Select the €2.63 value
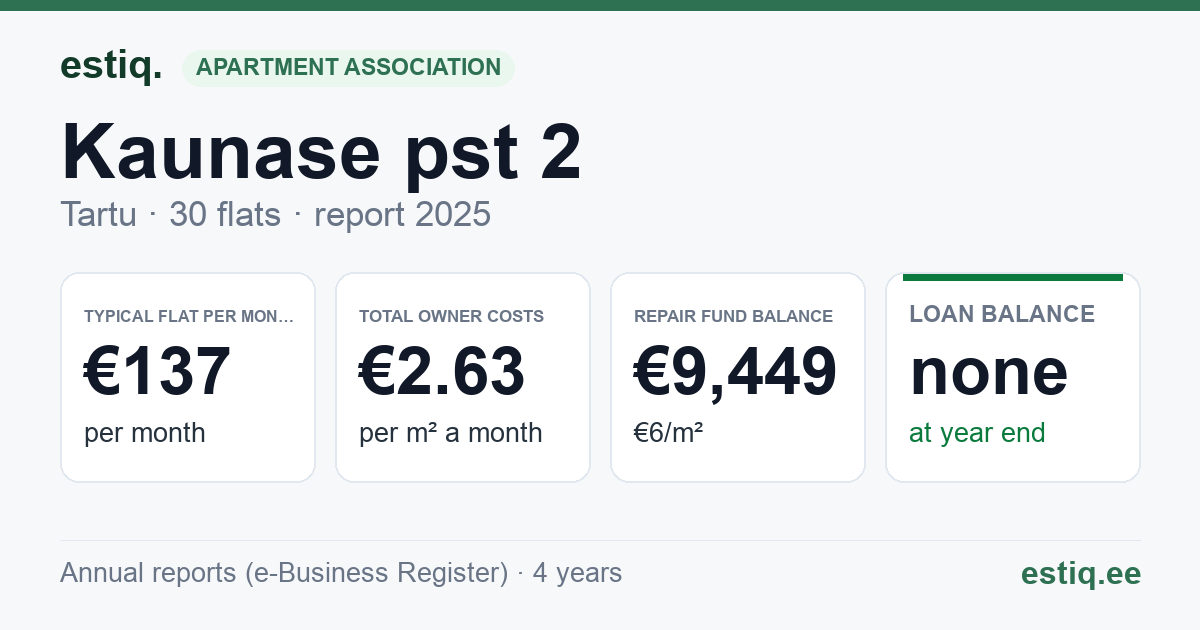 pos(442,371)
